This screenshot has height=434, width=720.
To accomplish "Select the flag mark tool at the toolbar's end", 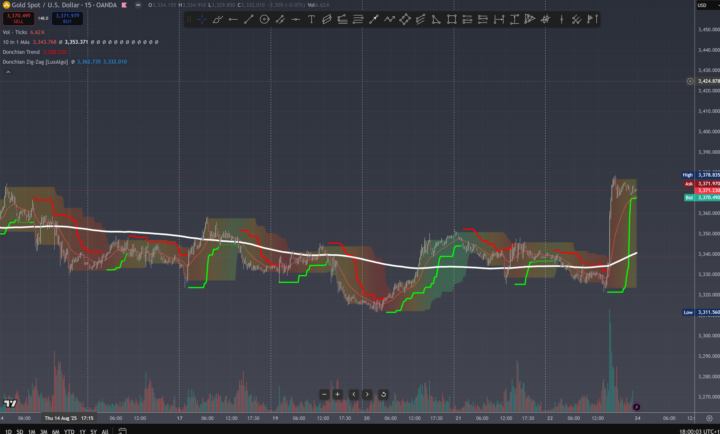I will [x=592, y=19].
